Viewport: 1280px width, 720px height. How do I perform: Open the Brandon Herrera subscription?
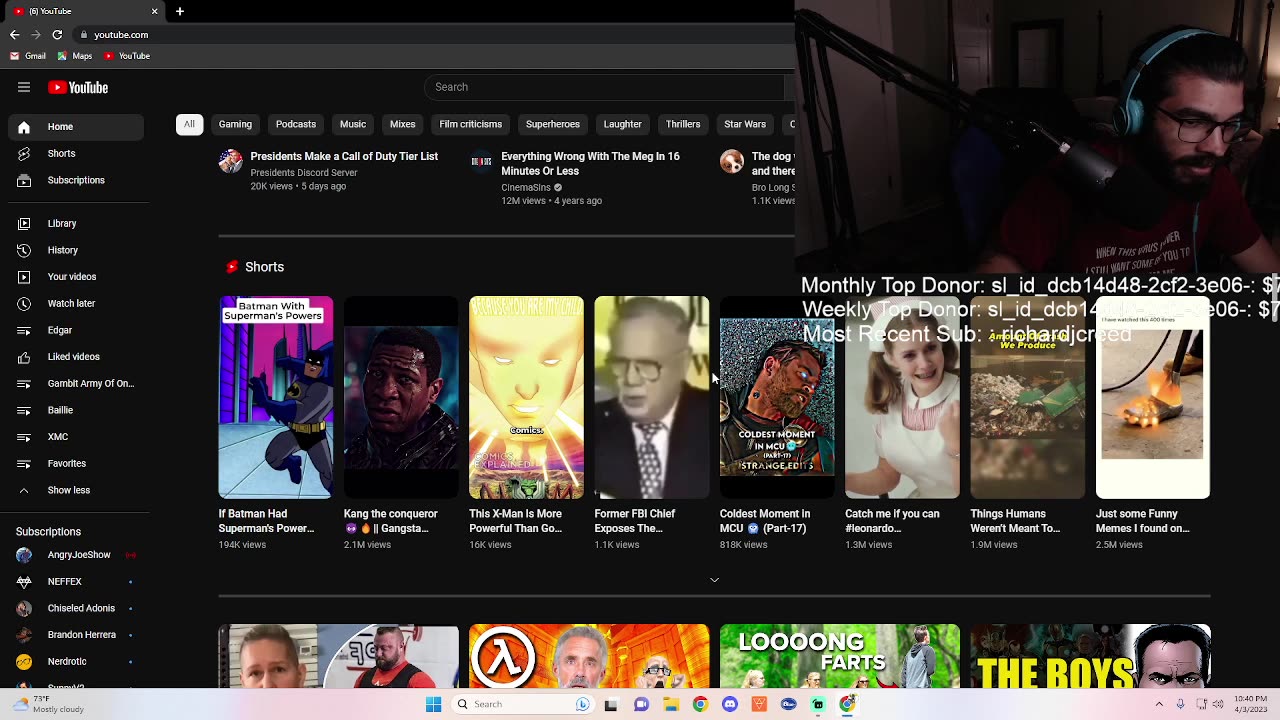pos(75,635)
